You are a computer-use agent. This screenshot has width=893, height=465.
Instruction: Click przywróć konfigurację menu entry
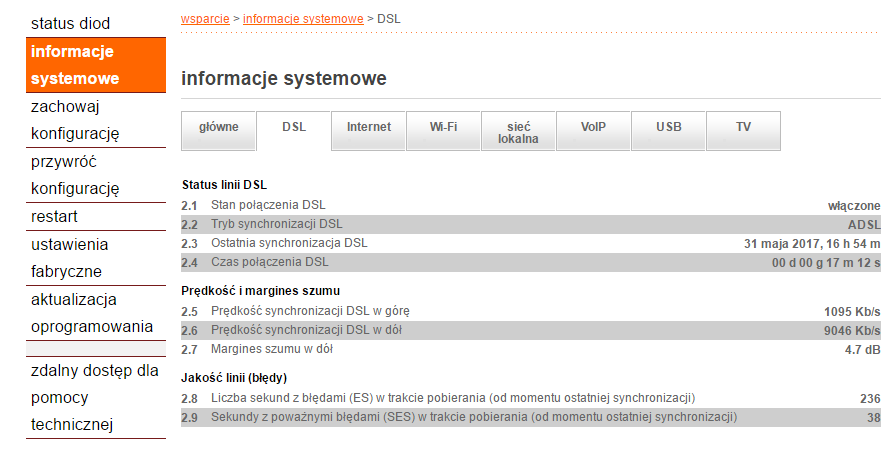point(75,174)
